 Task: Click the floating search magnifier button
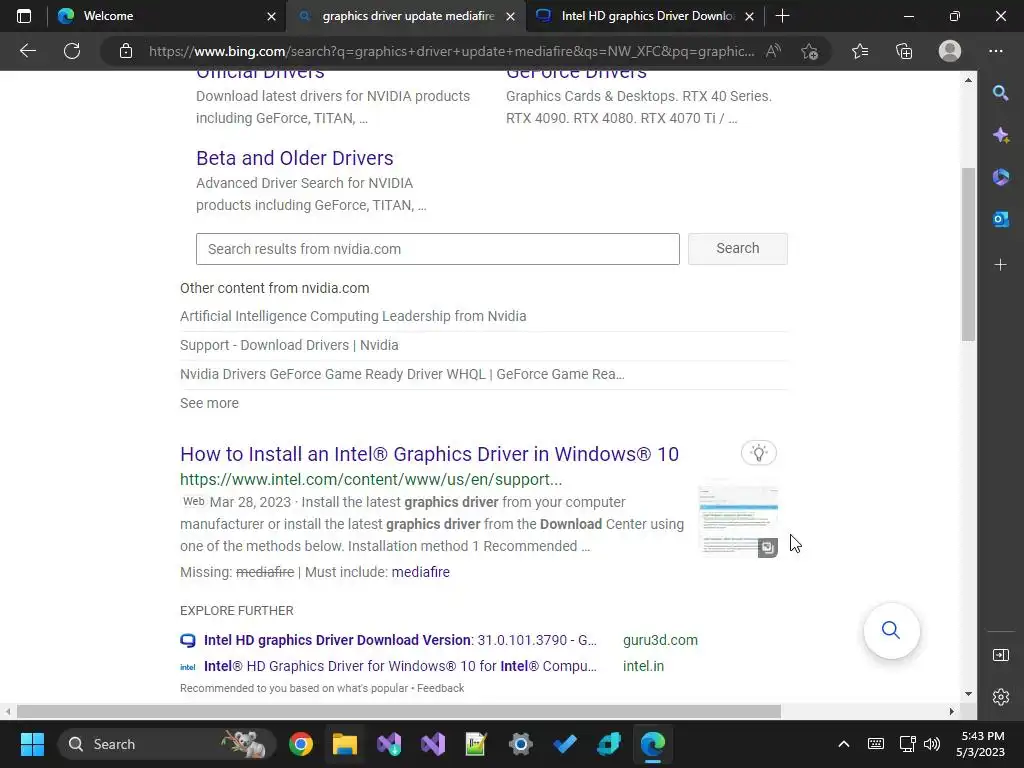(891, 630)
